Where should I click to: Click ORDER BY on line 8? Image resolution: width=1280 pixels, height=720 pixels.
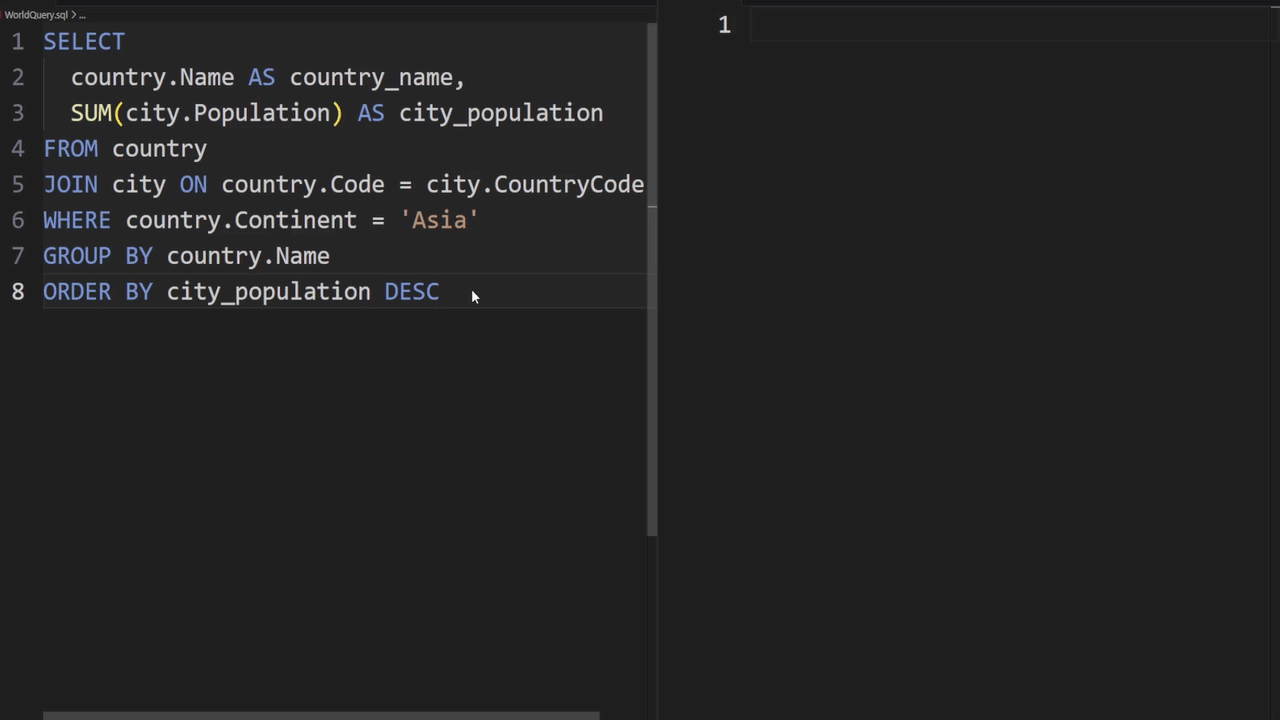tap(98, 292)
